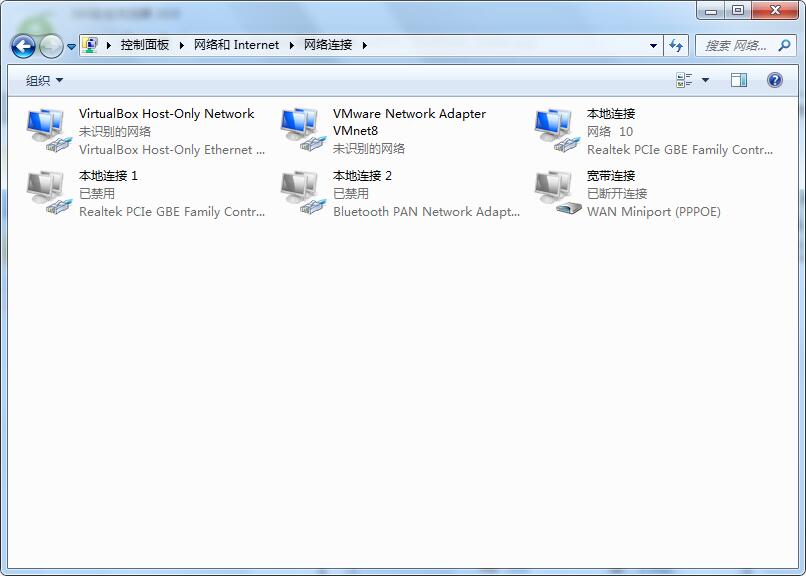806x576 pixels.
Task: Select the VMware Network Adapter VMnet8 icon
Action: (303, 130)
